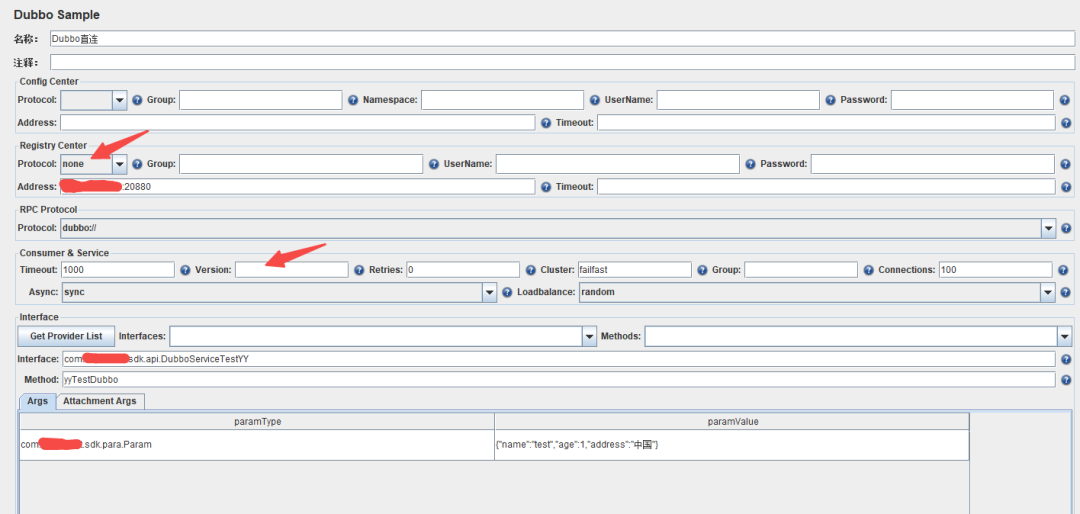Click Get Provider List button
1080x514 pixels.
tap(66, 336)
